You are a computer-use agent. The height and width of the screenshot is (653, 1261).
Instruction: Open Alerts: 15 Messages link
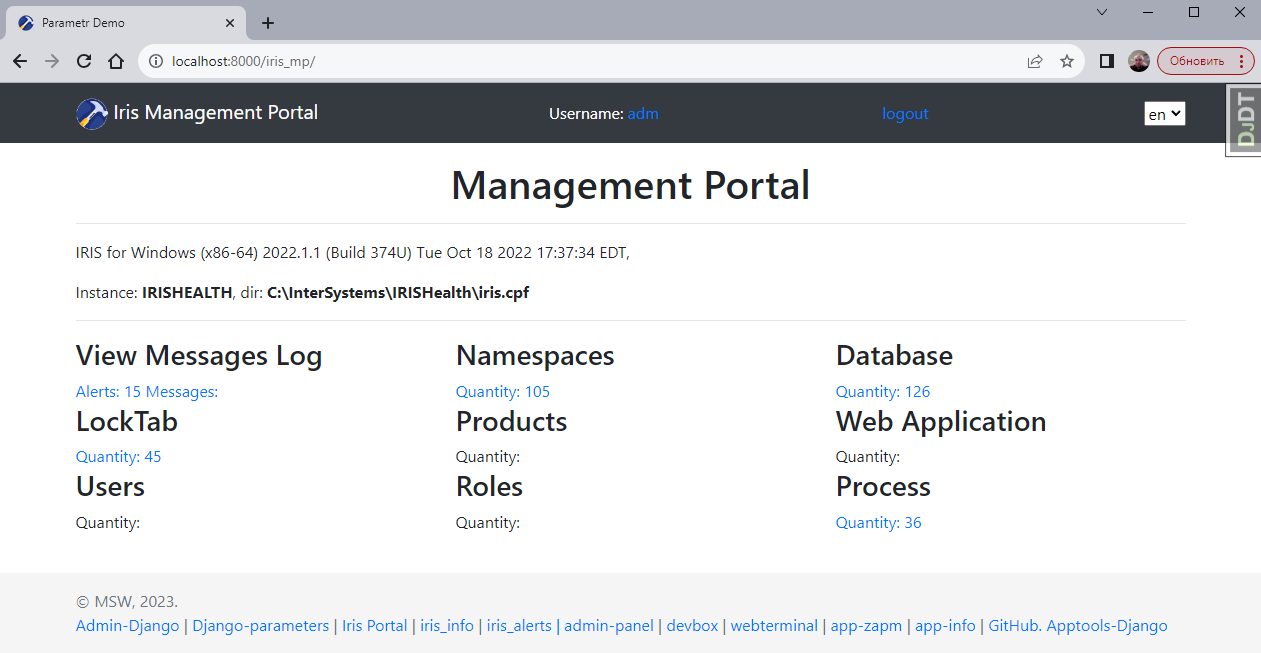[147, 392]
